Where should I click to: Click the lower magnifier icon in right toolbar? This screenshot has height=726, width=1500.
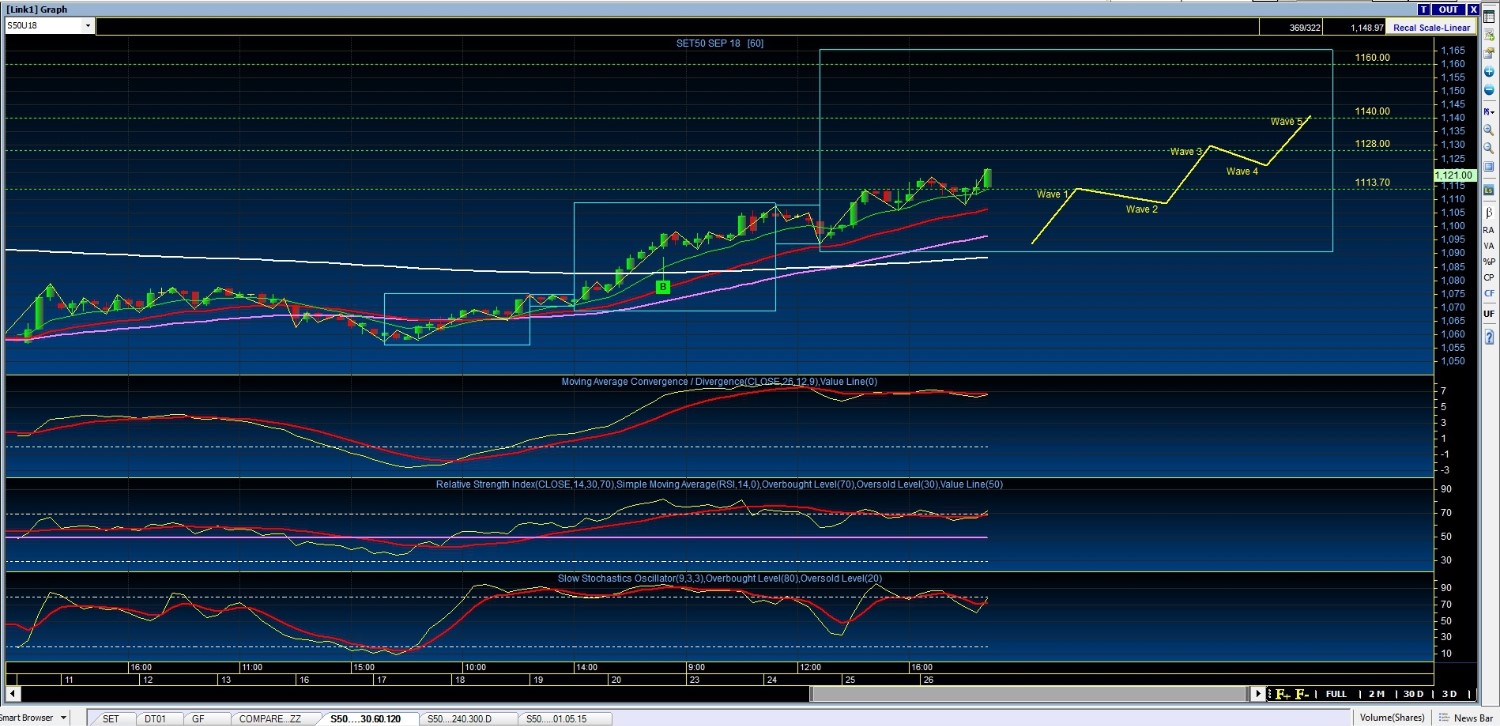tap(1488, 150)
